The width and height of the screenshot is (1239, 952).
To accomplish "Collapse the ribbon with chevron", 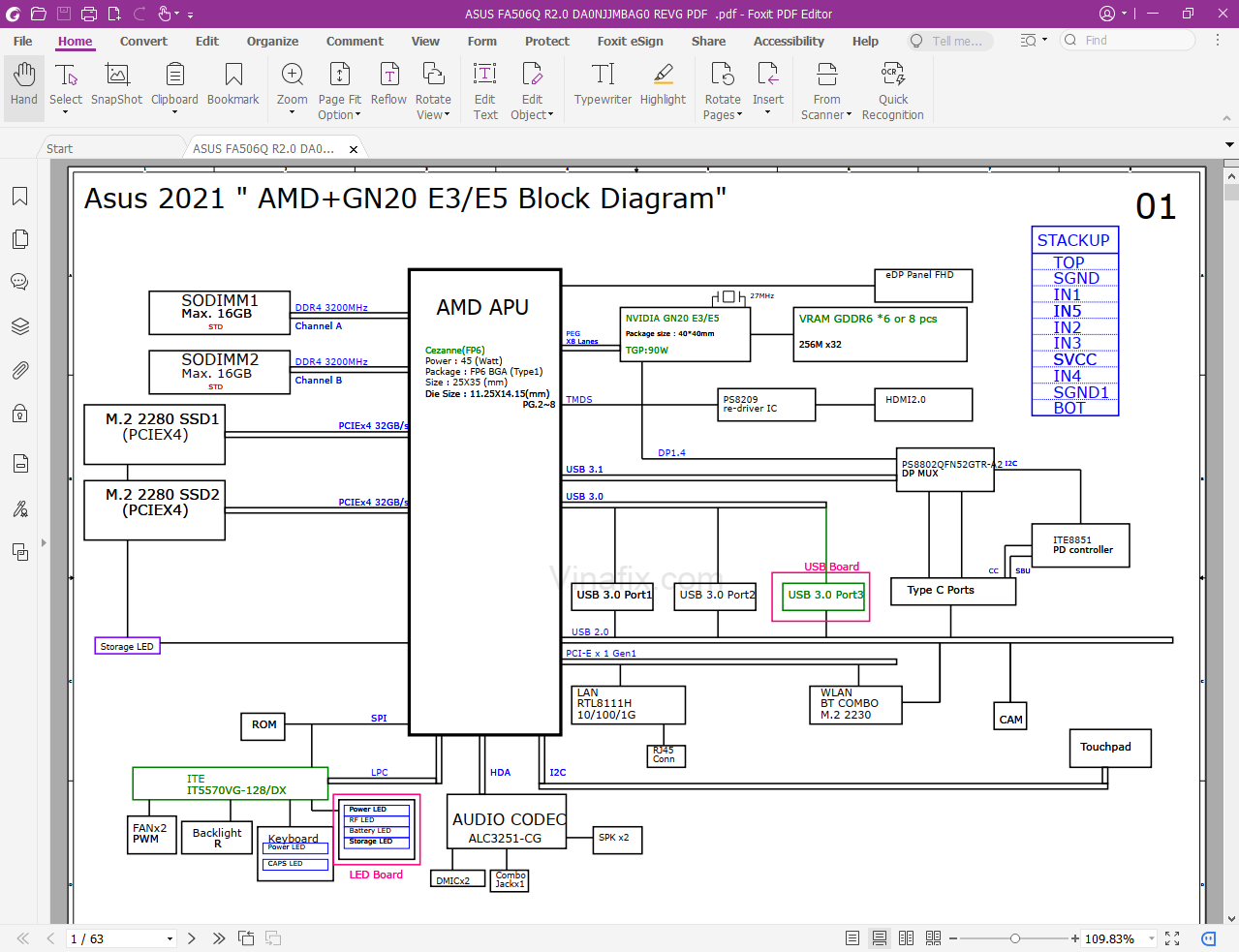I will 1226,118.
